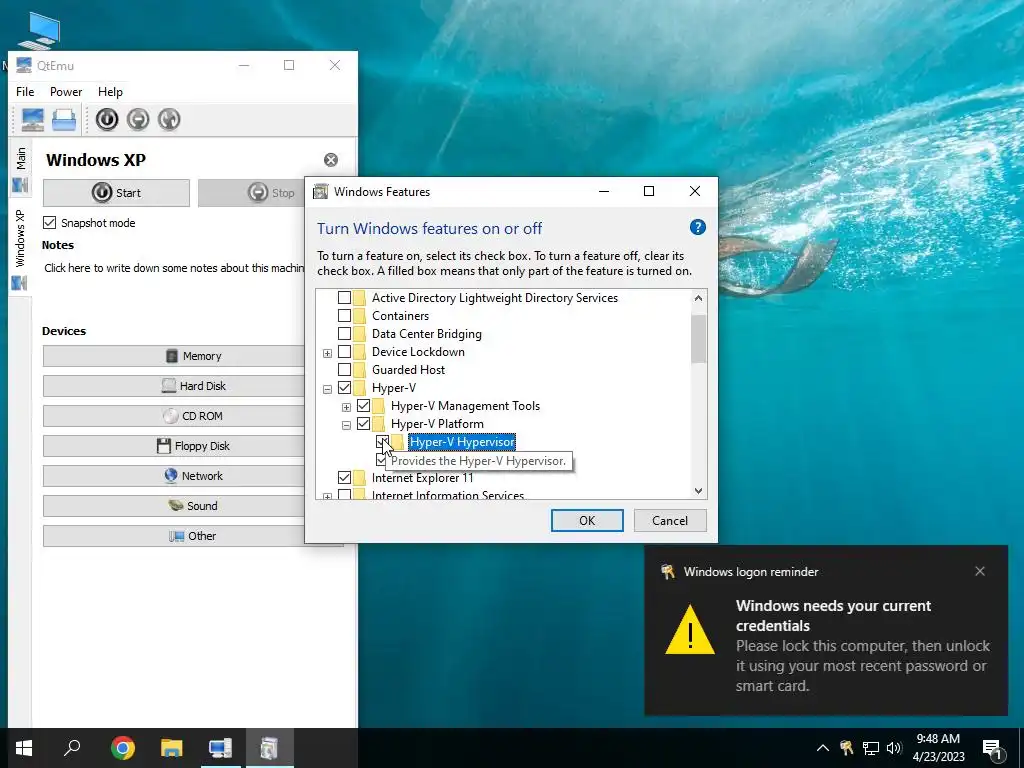Expand the Device Lockdown node
The height and width of the screenshot is (768, 1024).
click(327, 353)
